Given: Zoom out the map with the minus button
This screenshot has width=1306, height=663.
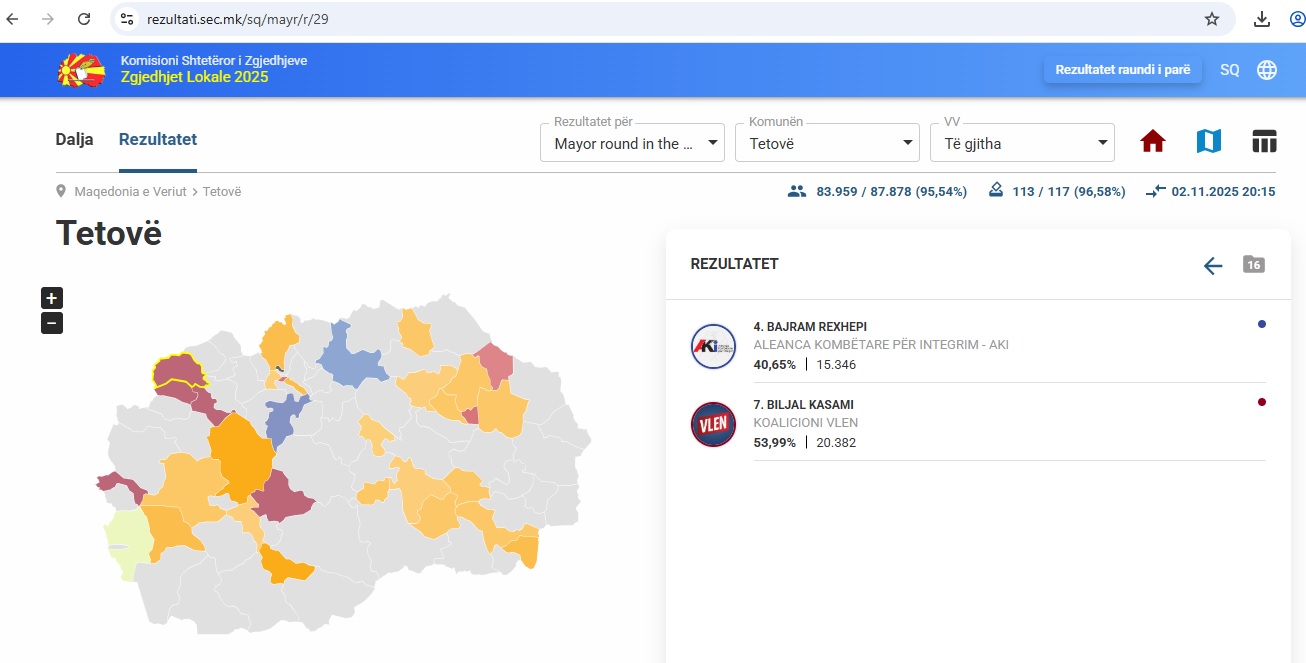Looking at the screenshot, I should [52, 323].
